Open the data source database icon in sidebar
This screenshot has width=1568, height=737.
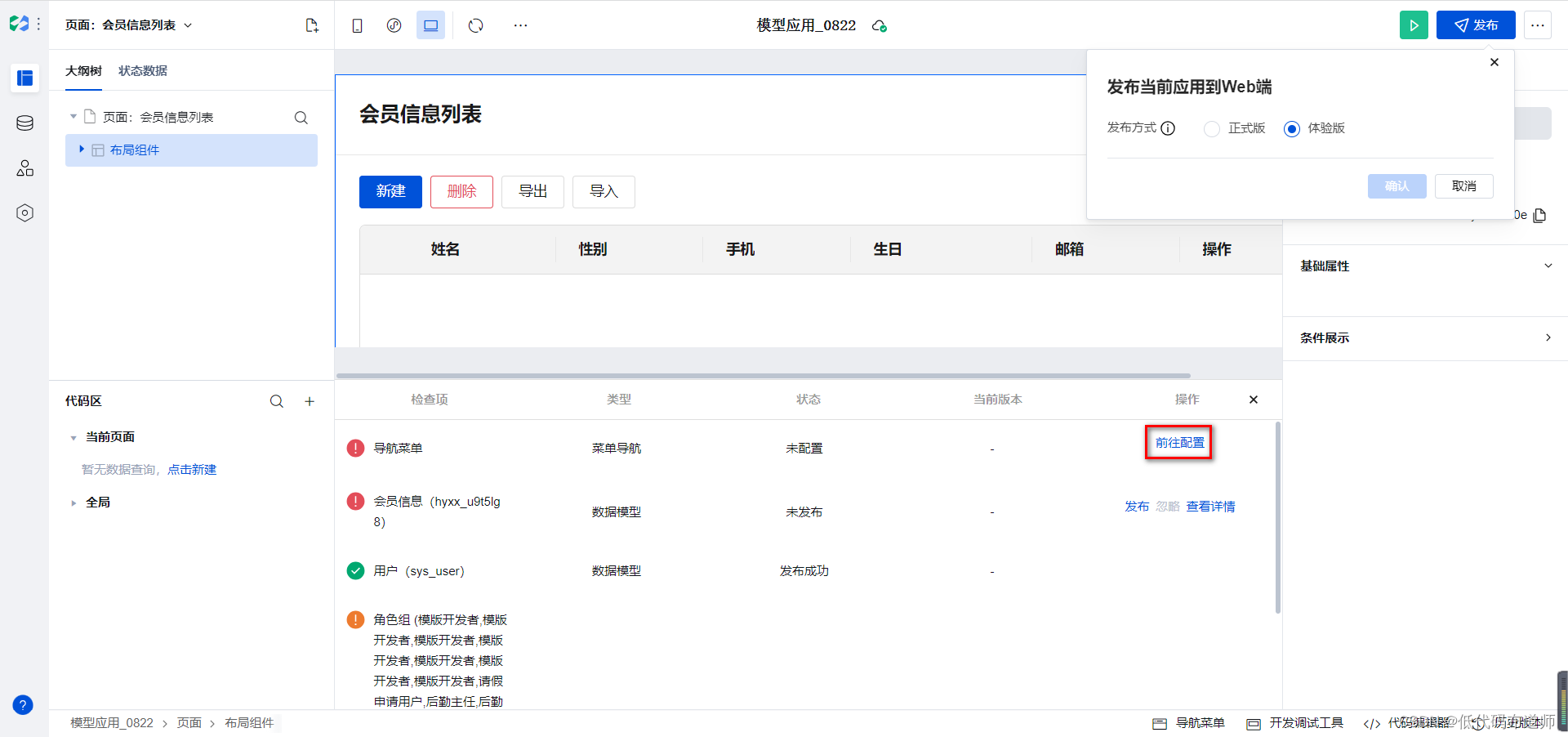pos(24,123)
